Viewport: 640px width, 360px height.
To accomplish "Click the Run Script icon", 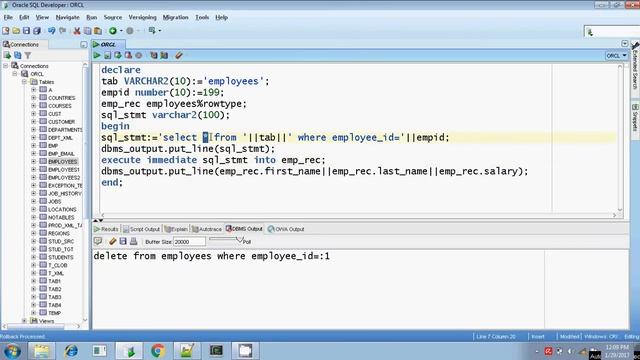I will click(107, 55).
